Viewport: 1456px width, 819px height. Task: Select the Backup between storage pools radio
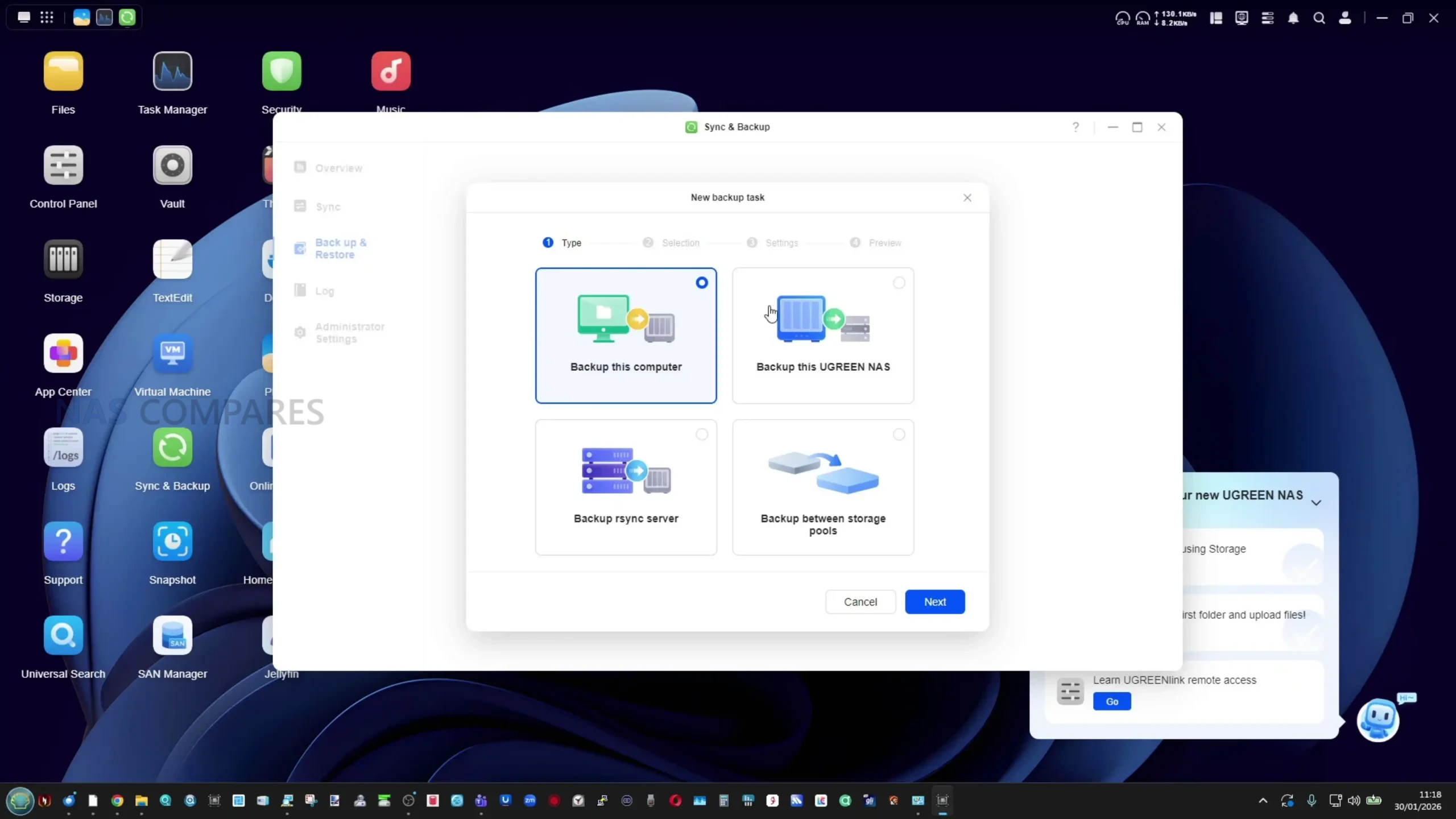[x=899, y=435]
